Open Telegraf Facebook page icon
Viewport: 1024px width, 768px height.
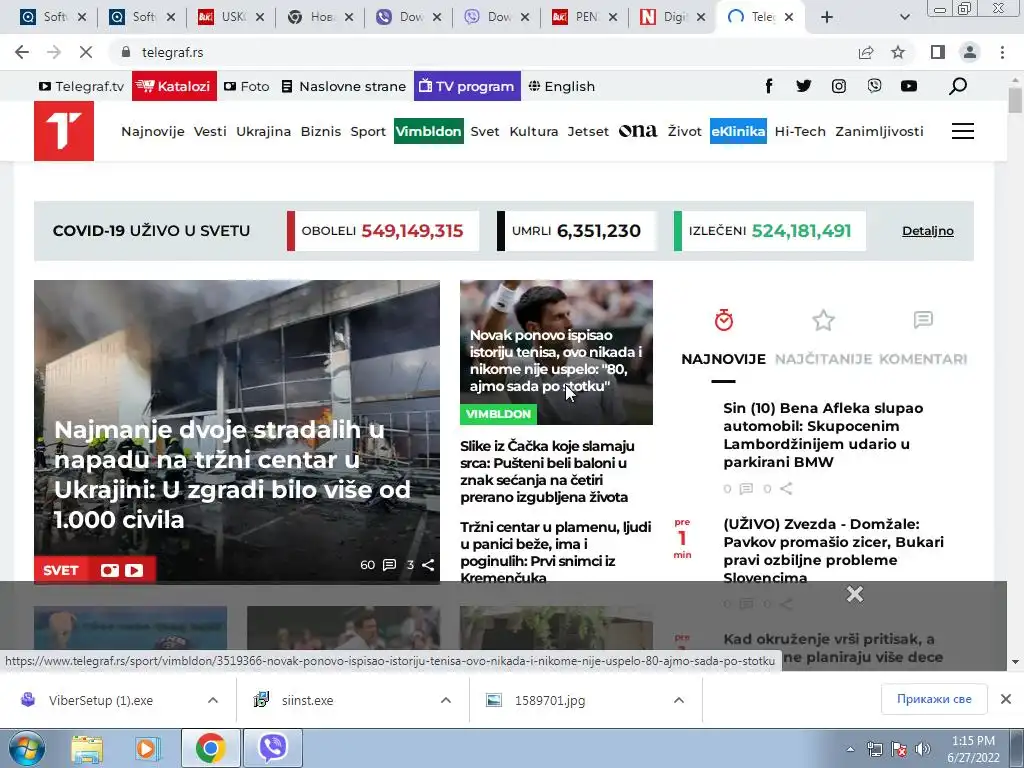tap(769, 86)
